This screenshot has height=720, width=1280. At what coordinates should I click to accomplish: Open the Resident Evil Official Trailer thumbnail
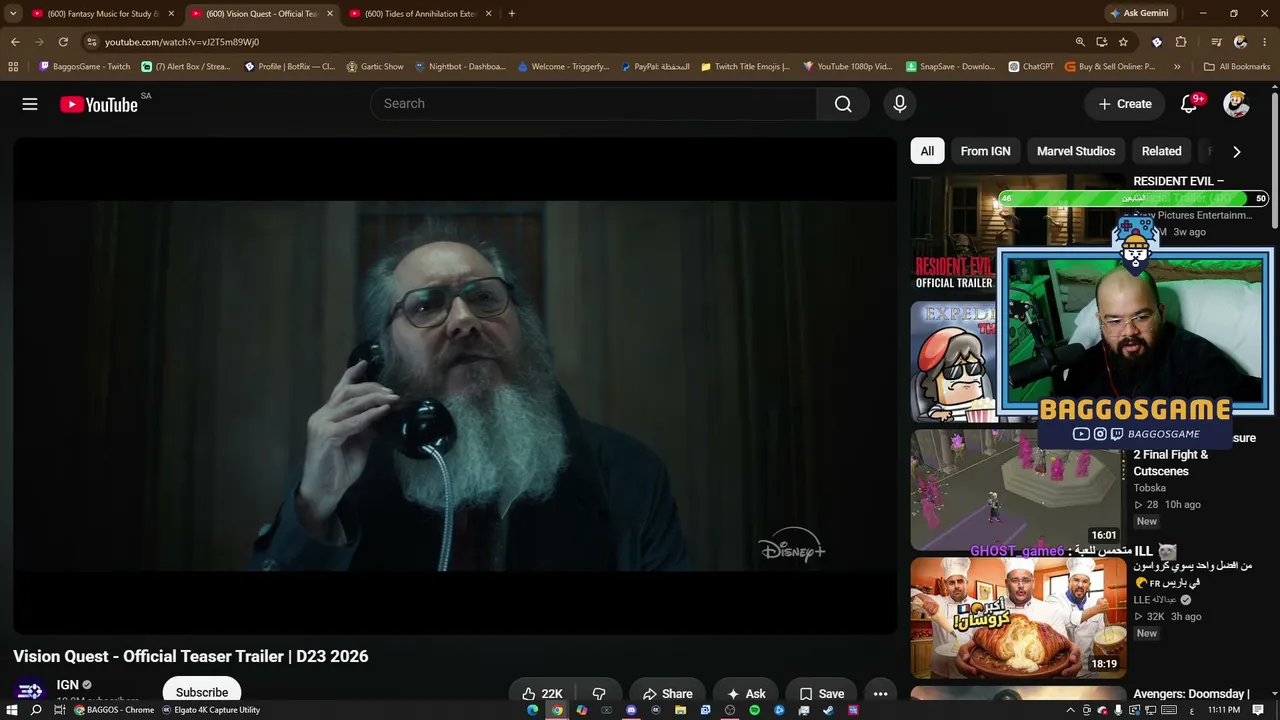click(x=954, y=232)
